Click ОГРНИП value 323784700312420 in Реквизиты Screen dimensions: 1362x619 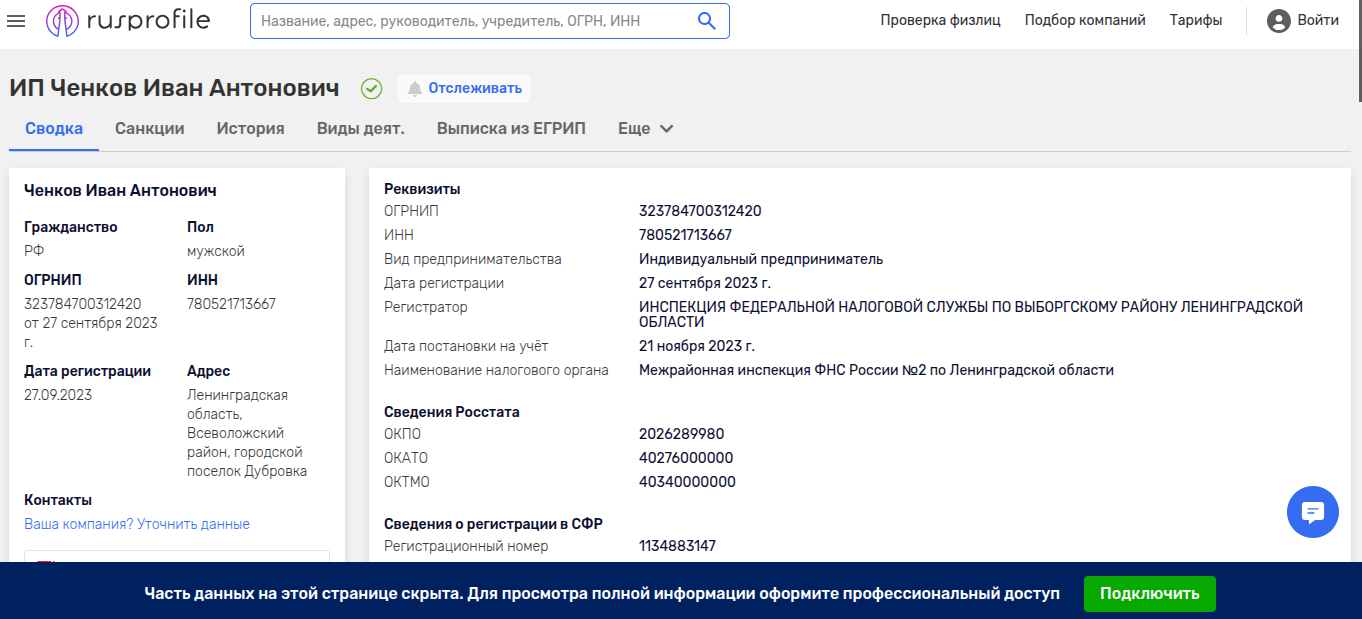[700, 211]
